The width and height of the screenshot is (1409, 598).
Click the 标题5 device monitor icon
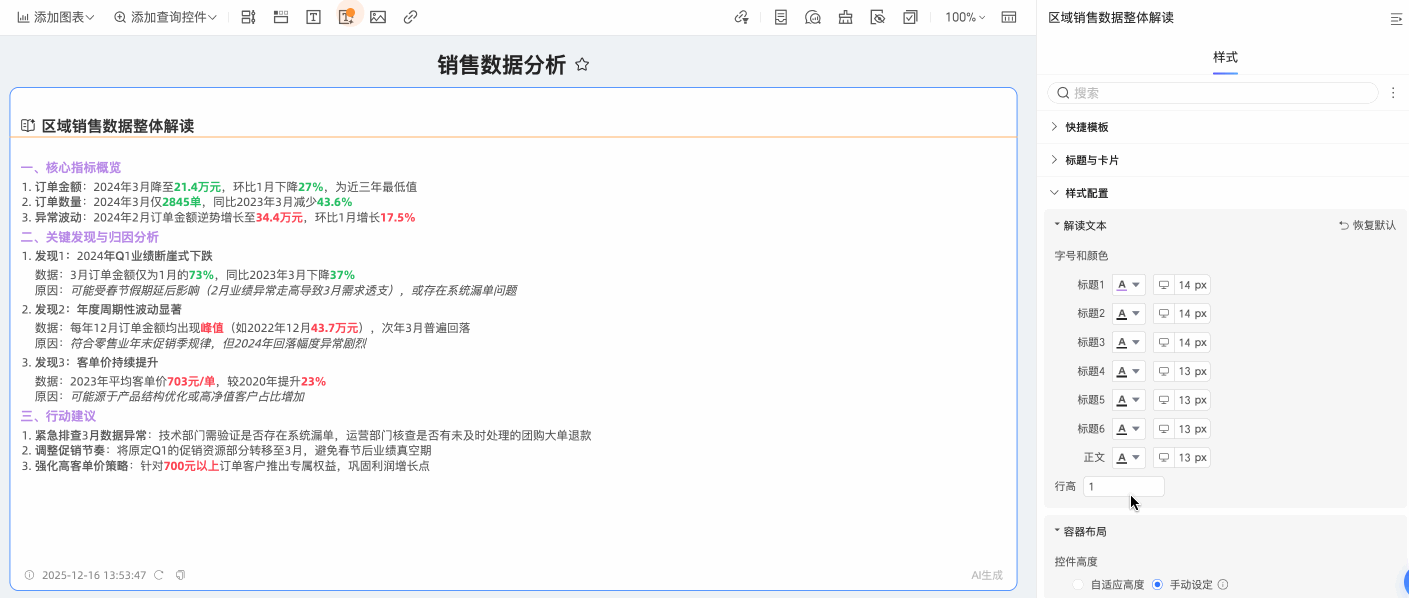pyautogui.click(x=1164, y=400)
